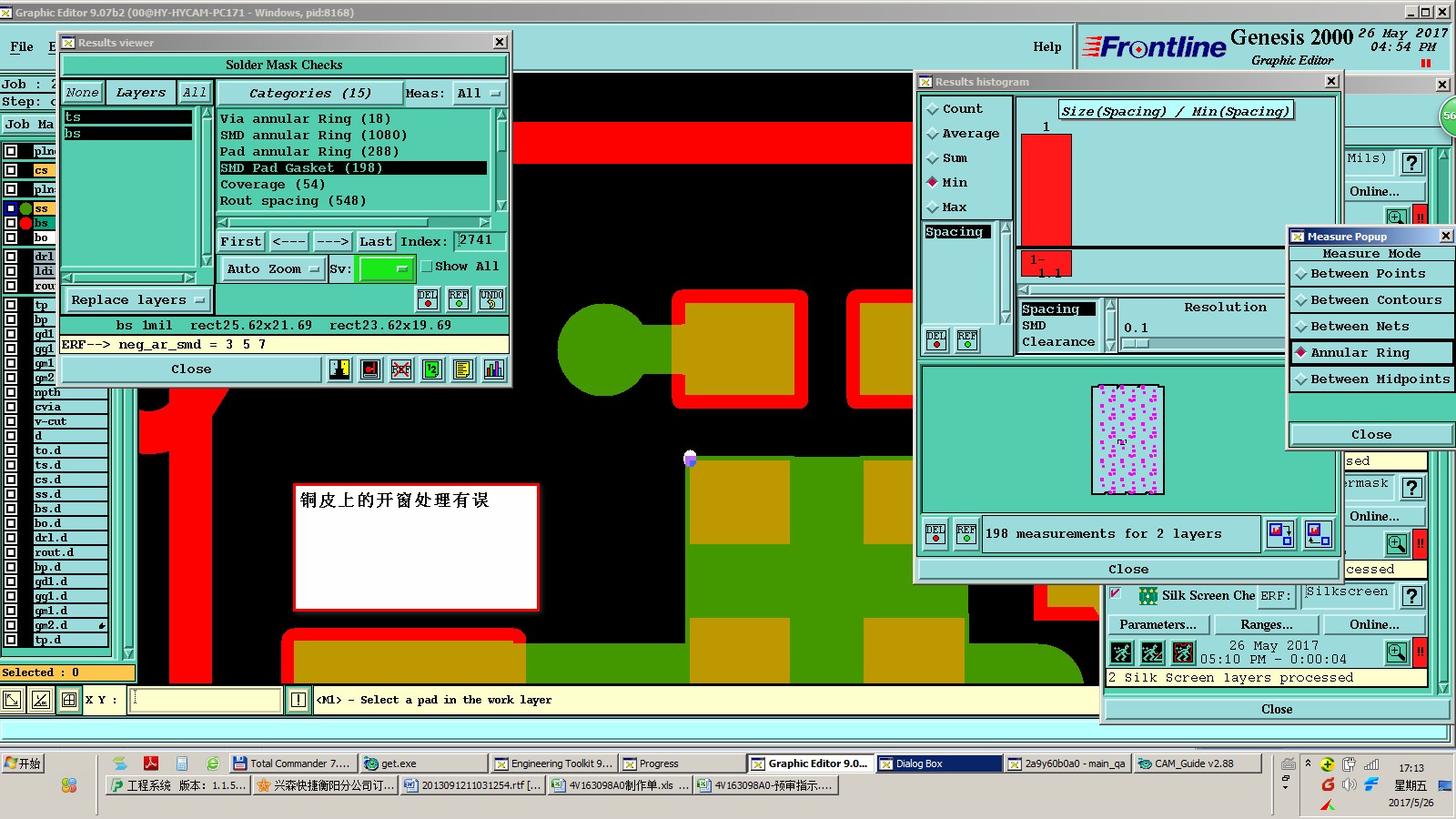Open Silk Screen results magnifier icon
The height and width of the screenshot is (819, 1456).
tap(1396, 652)
